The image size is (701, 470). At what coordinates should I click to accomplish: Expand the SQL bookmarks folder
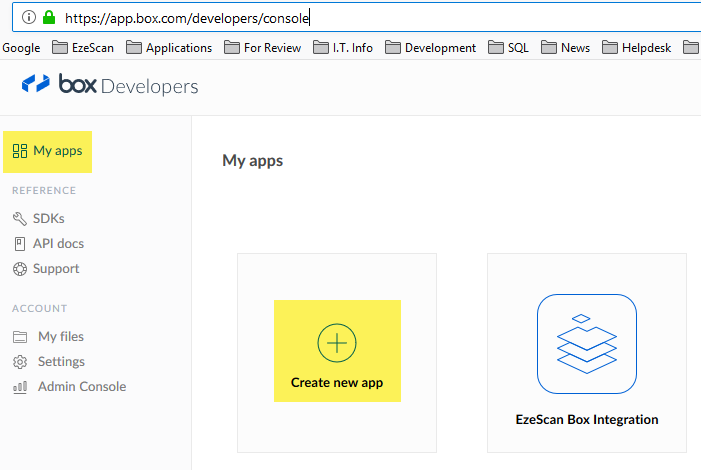(x=509, y=47)
